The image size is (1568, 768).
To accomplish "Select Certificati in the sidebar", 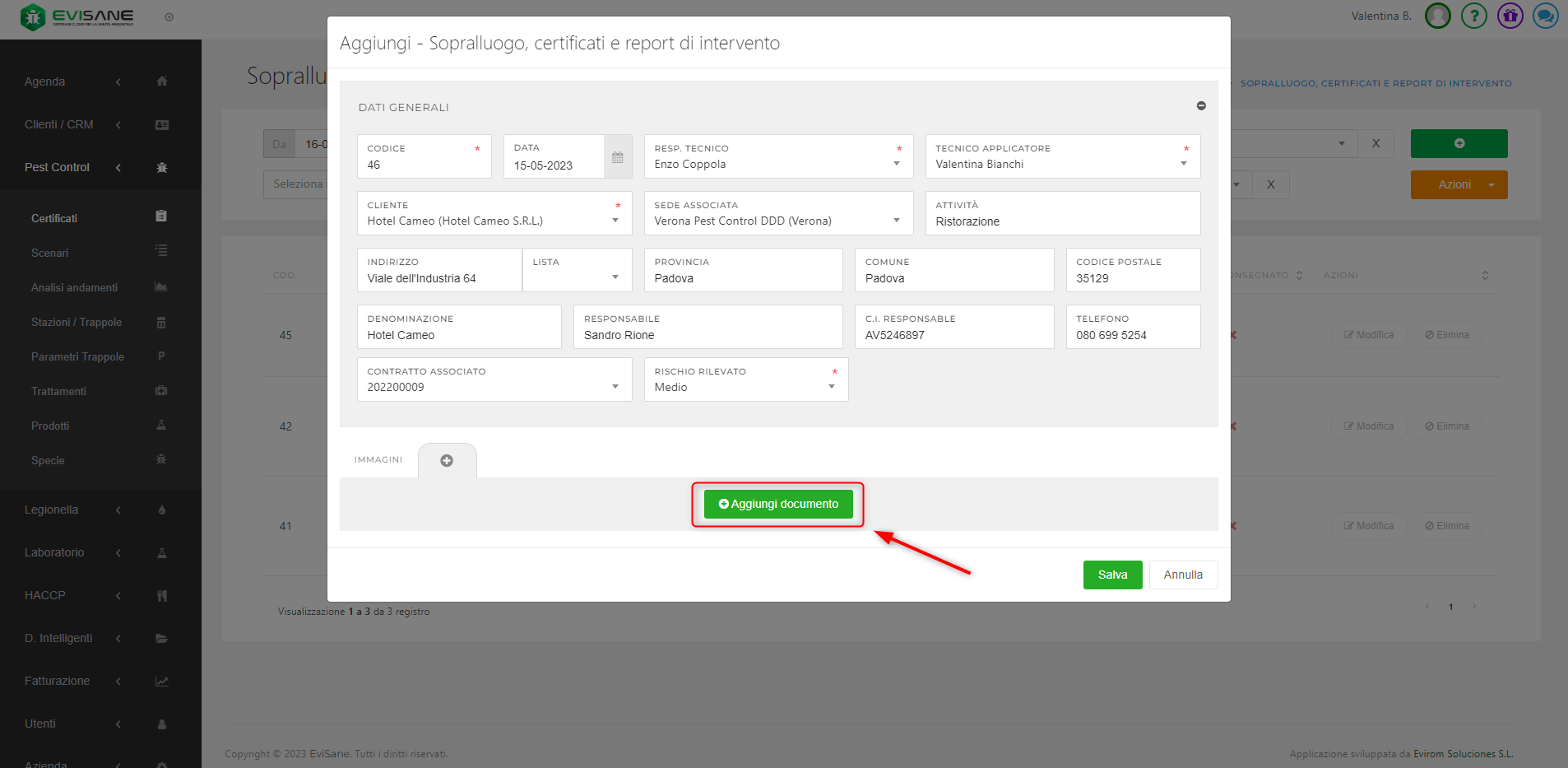I will pyautogui.click(x=54, y=218).
